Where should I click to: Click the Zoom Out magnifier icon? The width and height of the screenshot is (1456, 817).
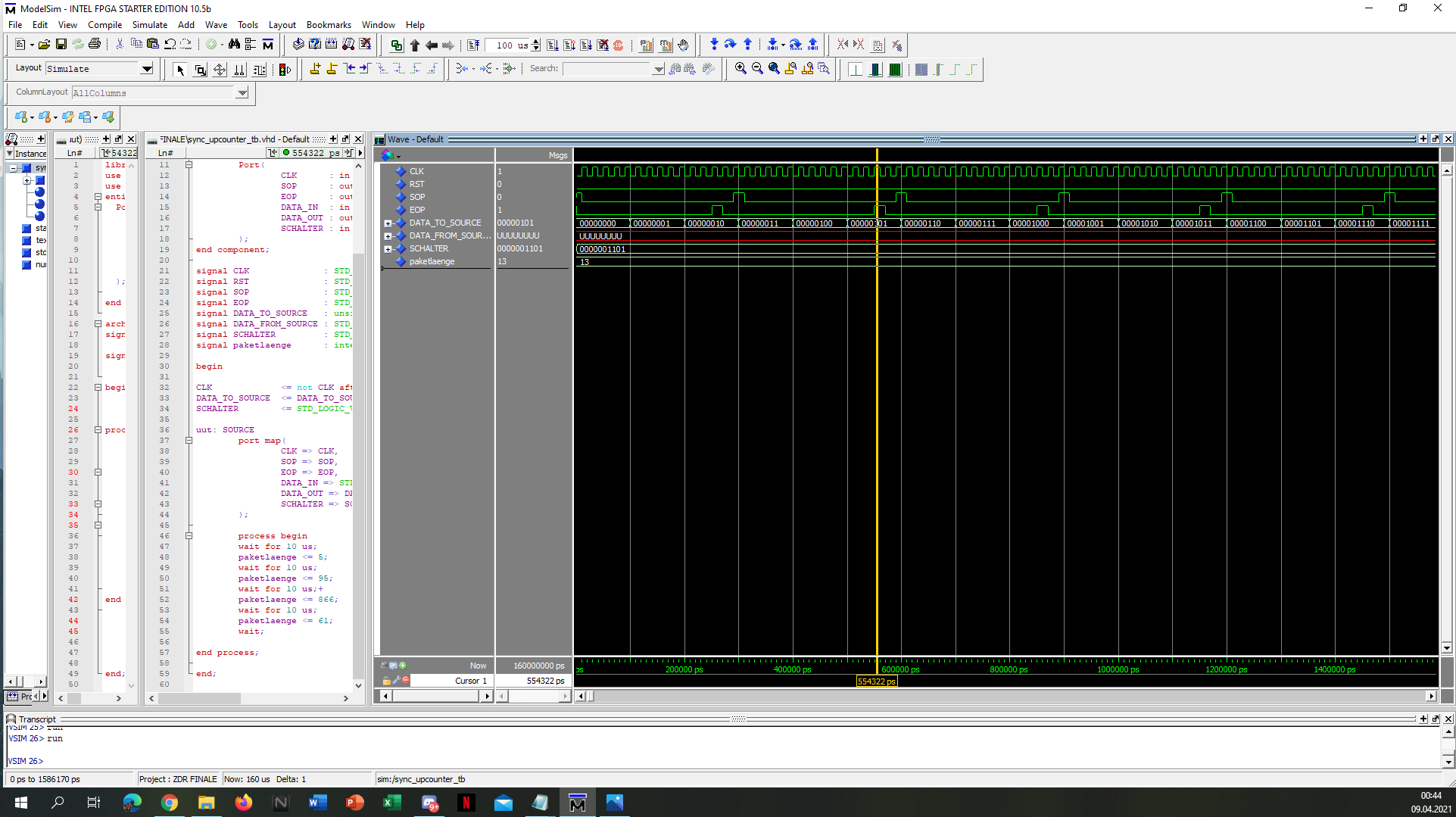757,69
